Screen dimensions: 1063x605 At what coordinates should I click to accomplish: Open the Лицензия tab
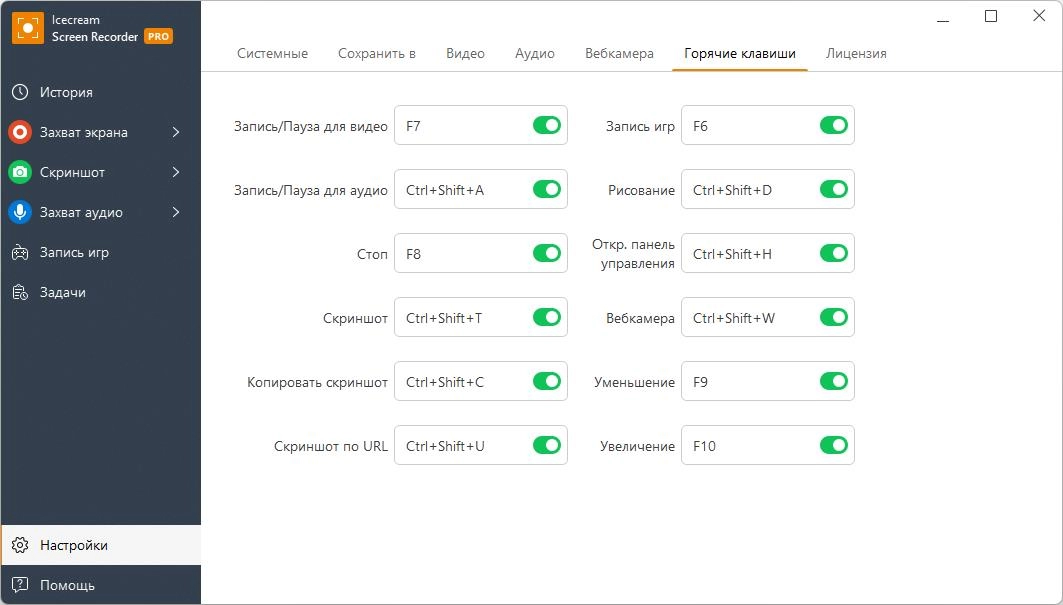856,53
